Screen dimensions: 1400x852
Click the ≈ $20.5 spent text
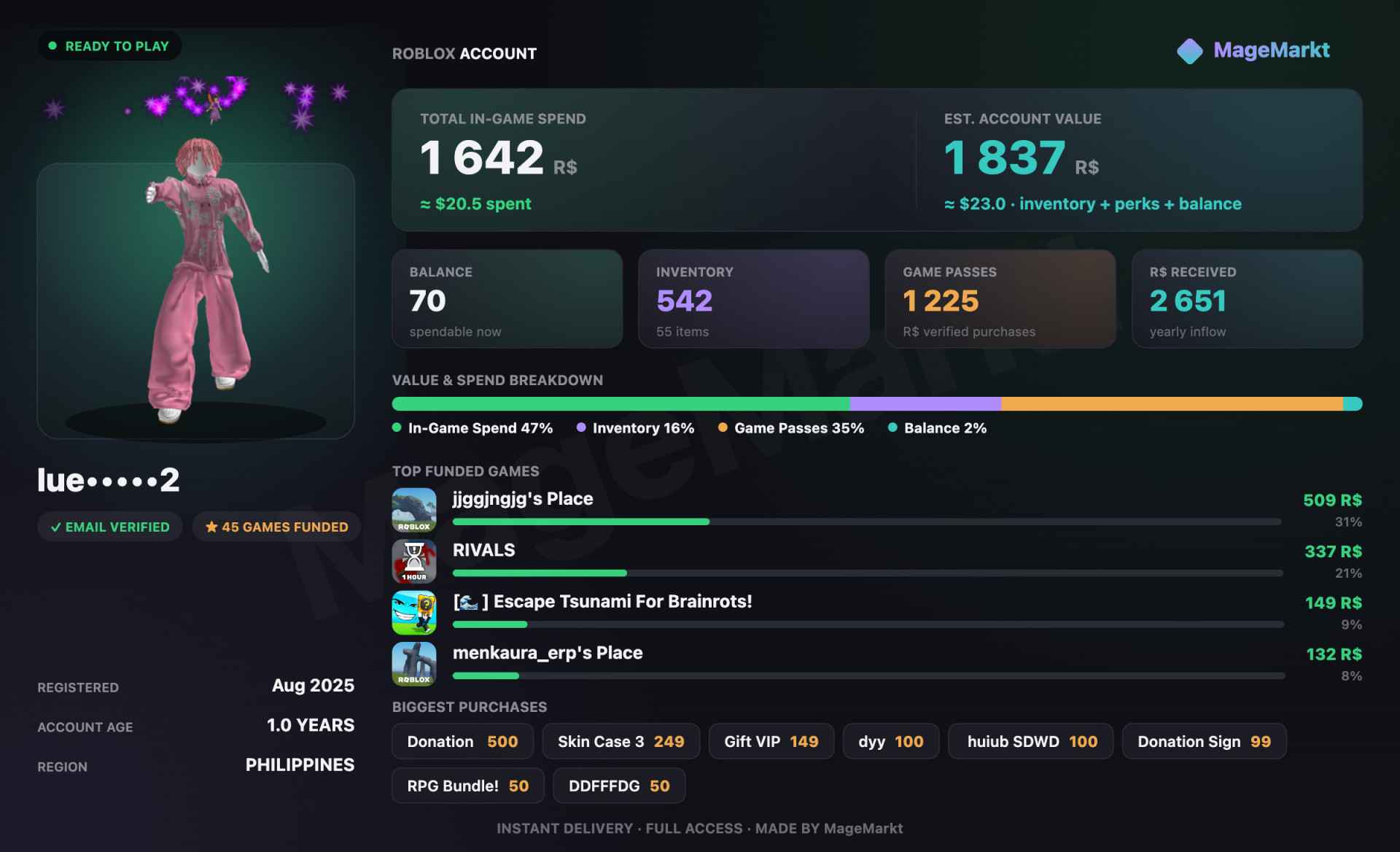click(475, 204)
